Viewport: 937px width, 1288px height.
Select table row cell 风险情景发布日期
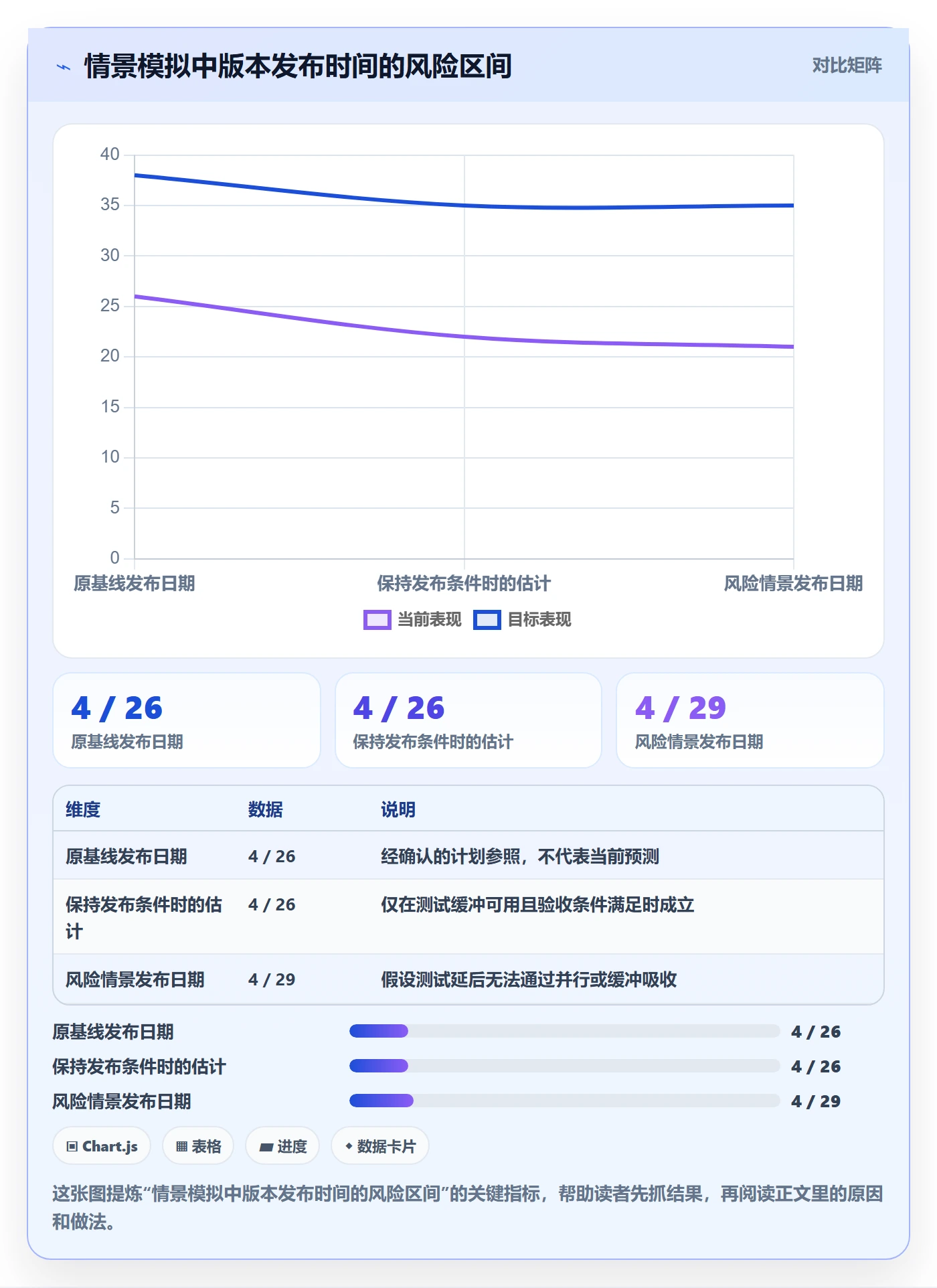pyautogui.click(x=135, y=979)
